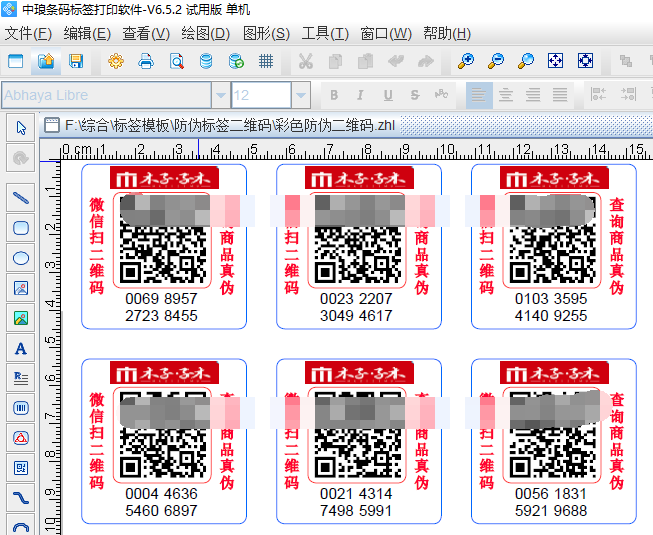Click the font size 12 field
This screenshot has height=535, width=653.
tap(261, 95)
